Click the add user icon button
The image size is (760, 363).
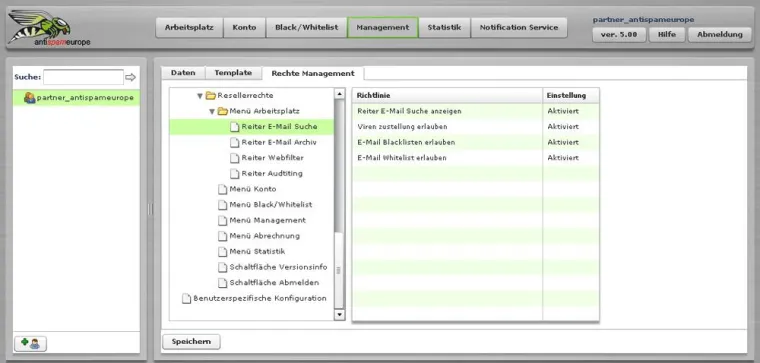31,344
